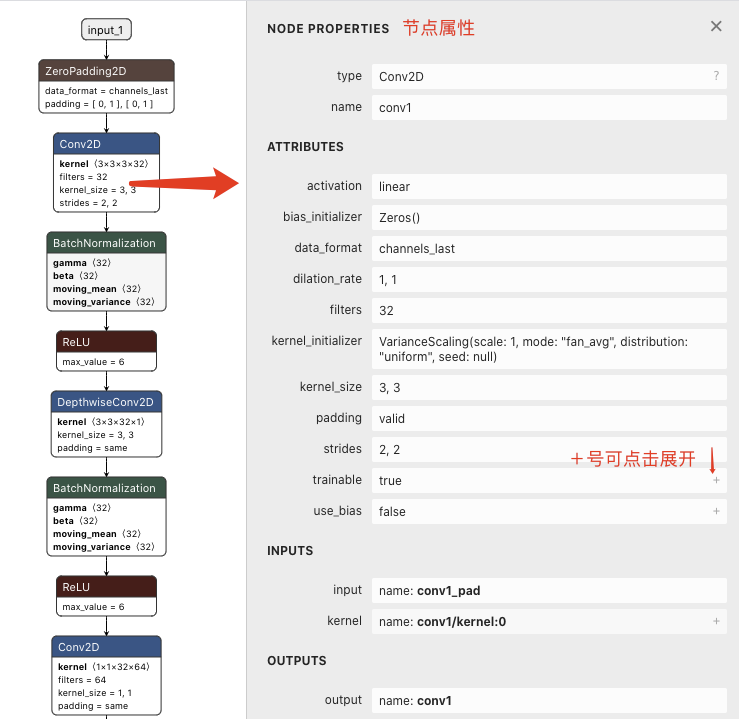Image resolution: width=739 pixels, height=719 pixels.
Task: Click the INPUTS section heading
Action: click(x=290, y=551)
